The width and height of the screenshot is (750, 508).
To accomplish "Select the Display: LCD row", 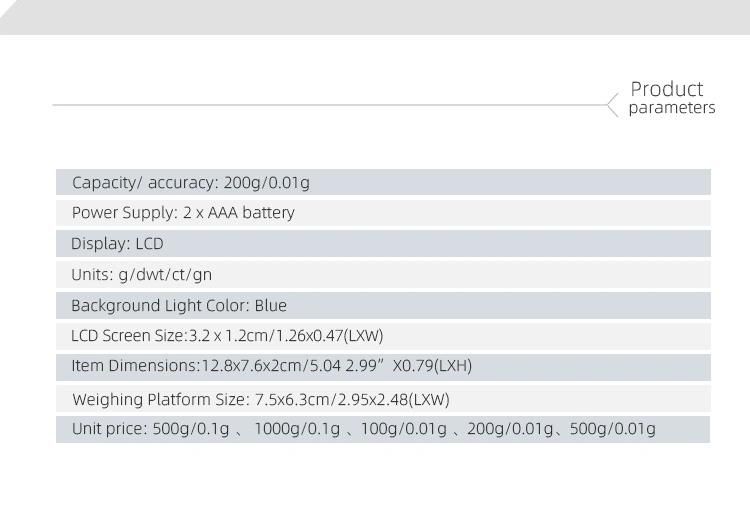I will (383, 243).
